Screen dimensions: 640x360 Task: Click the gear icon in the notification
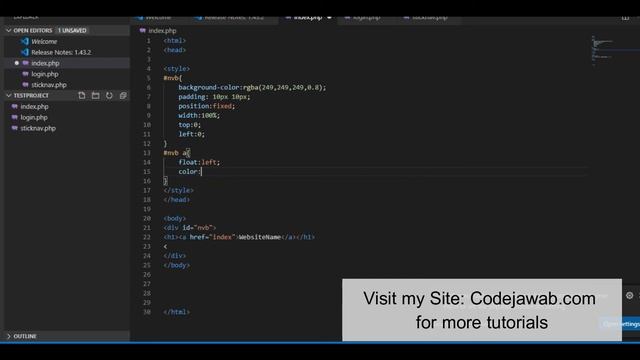[629, 296]
